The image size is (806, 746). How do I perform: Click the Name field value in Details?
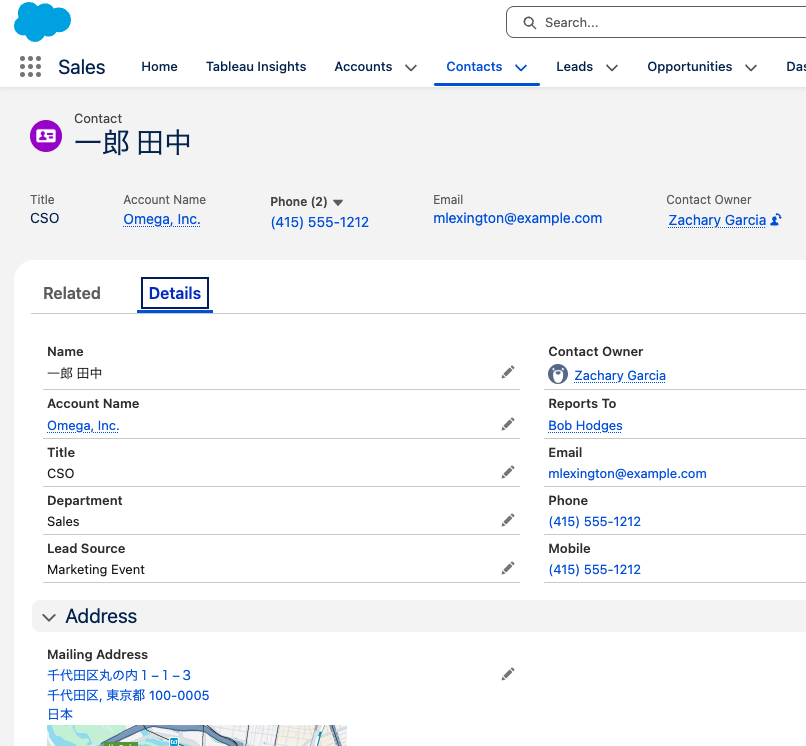75,373
